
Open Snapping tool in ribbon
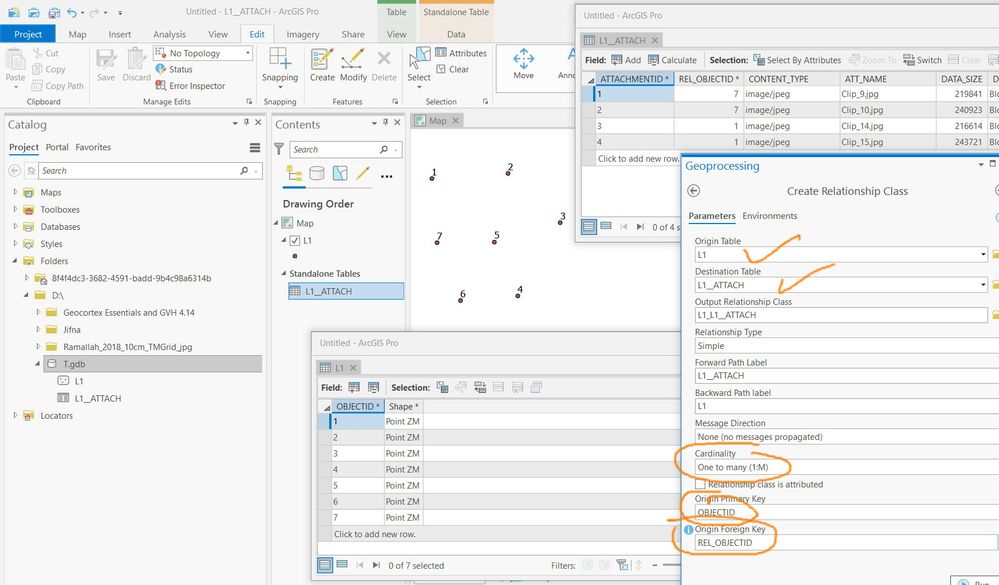[280, 66]
